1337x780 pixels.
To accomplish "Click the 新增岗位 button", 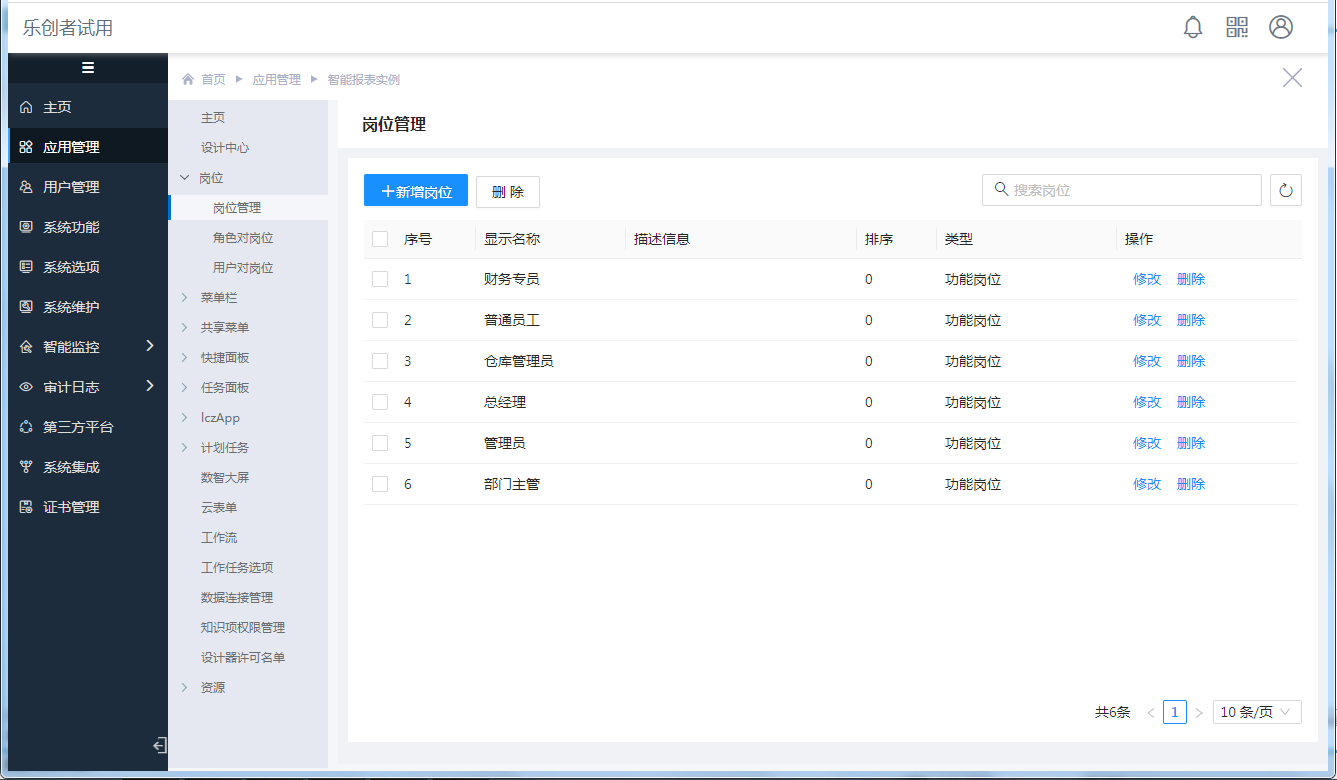I will [x=416, y=191].
